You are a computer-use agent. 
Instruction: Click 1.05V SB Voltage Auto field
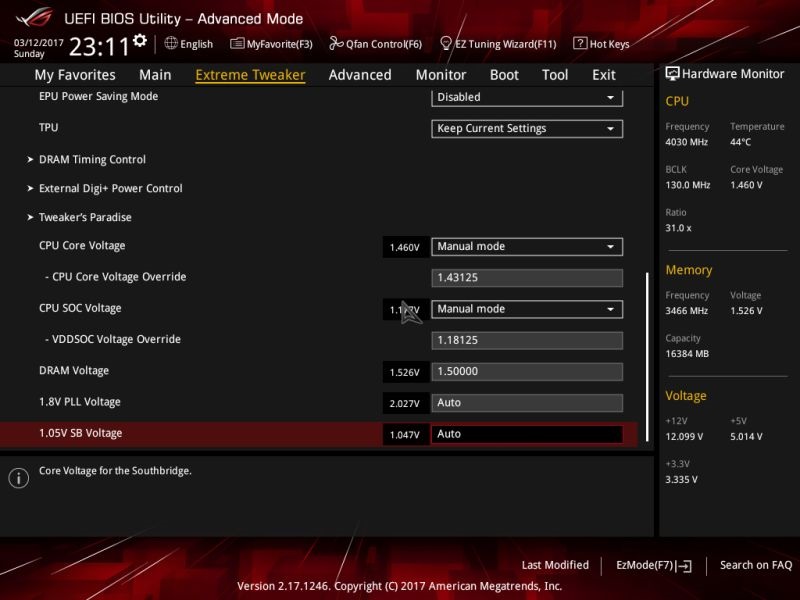point(527,434)
